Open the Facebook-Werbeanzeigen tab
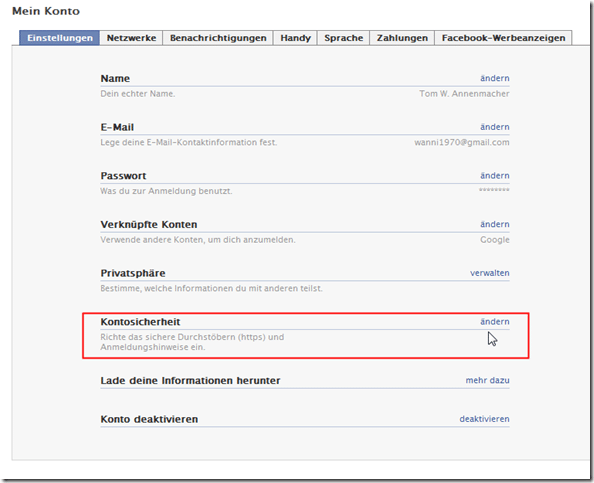Screen dimensions: 594x483 (503, 38)
